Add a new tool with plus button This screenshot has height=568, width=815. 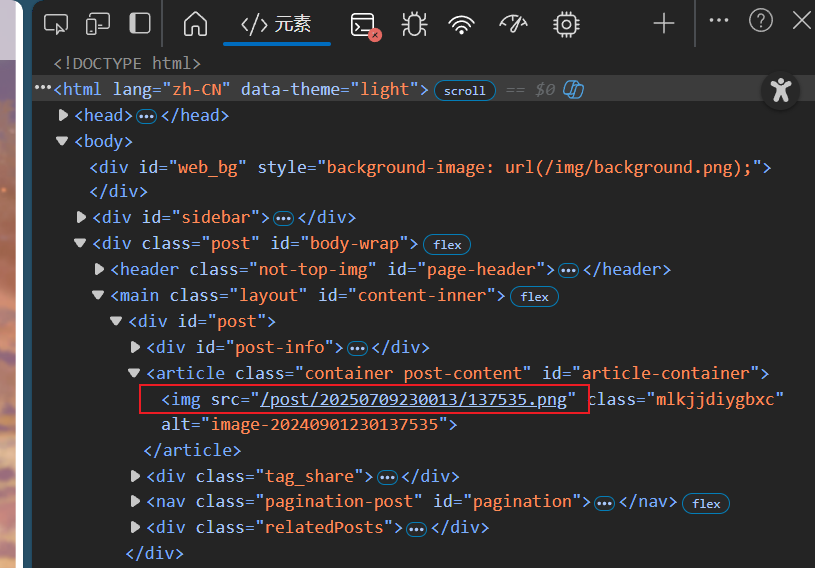click(x=663, y=23)
